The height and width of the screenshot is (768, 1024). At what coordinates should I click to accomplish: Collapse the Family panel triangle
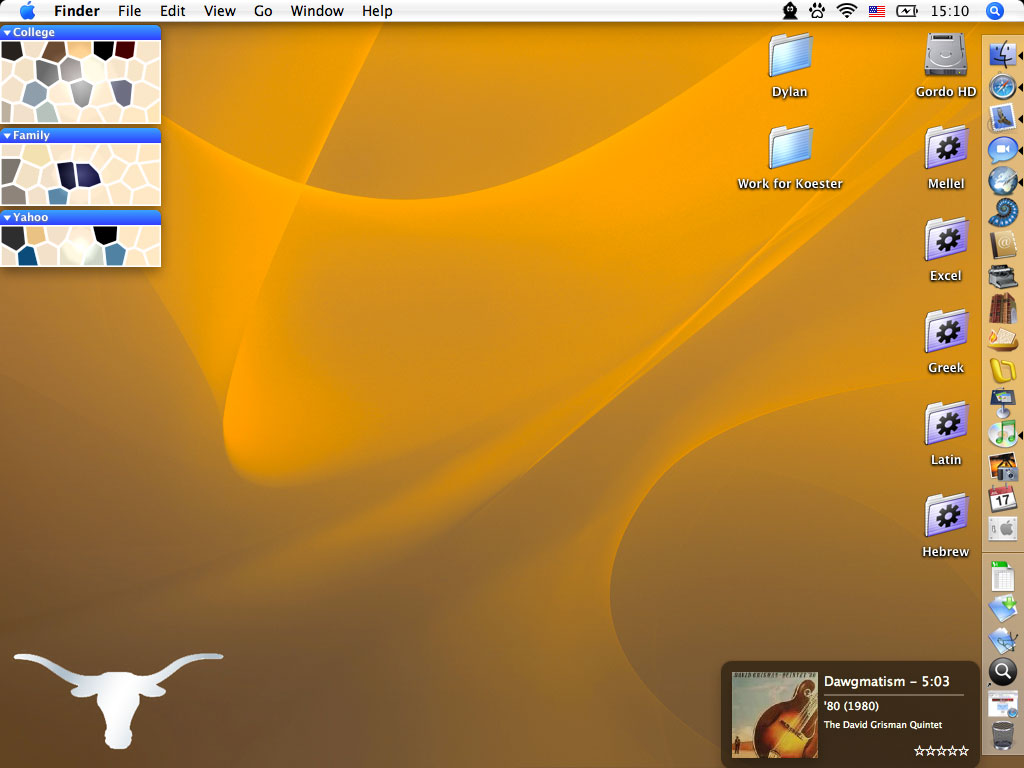coord(8,135)
